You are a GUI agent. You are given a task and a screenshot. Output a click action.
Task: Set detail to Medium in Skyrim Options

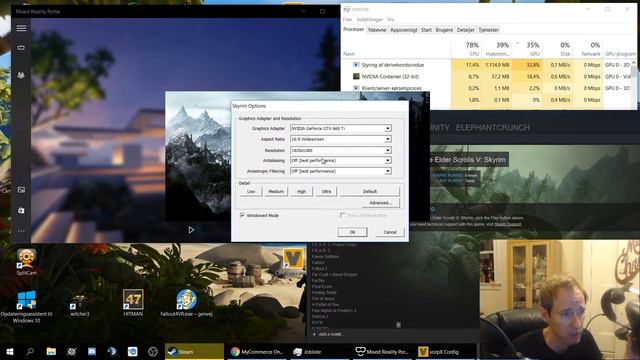click(x=276, y=191)
